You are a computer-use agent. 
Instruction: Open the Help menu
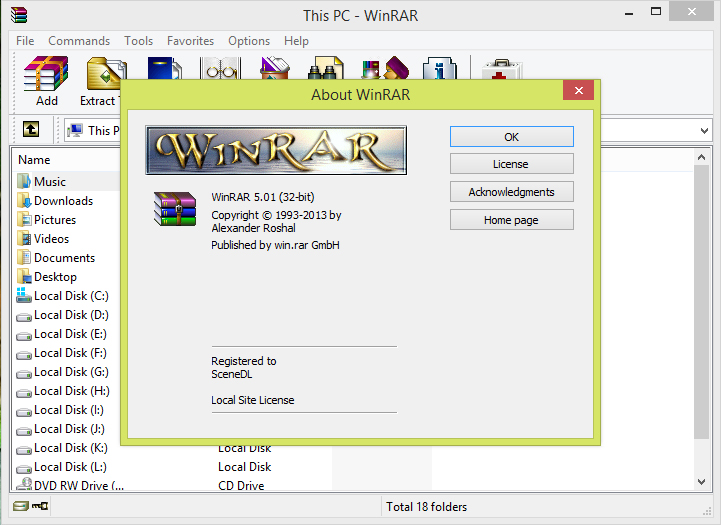point(296,41)
